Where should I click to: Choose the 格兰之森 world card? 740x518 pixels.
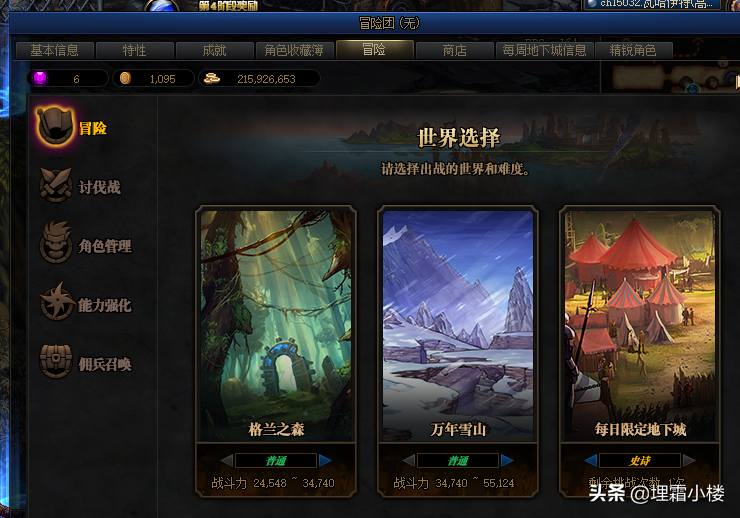(276, 326)
